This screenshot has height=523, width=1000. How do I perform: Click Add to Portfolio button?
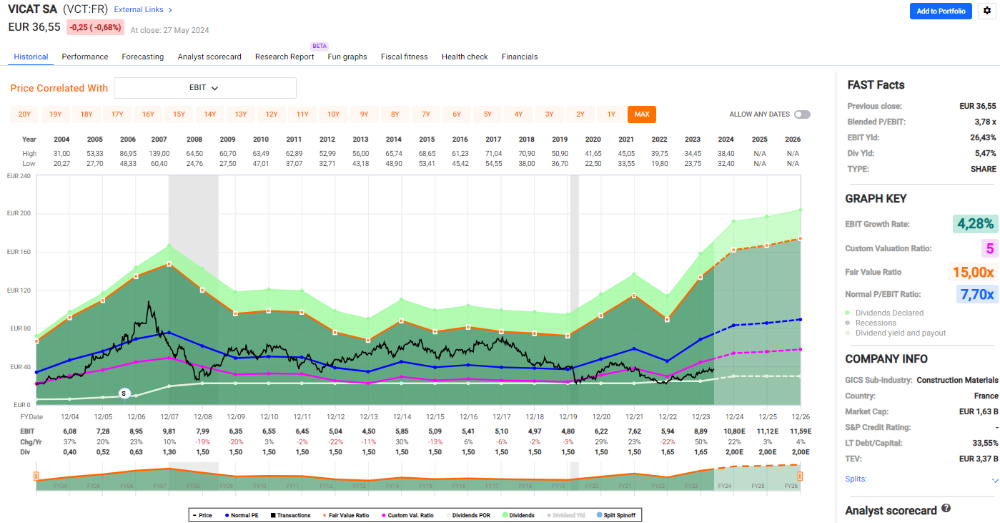coord(940,11)
